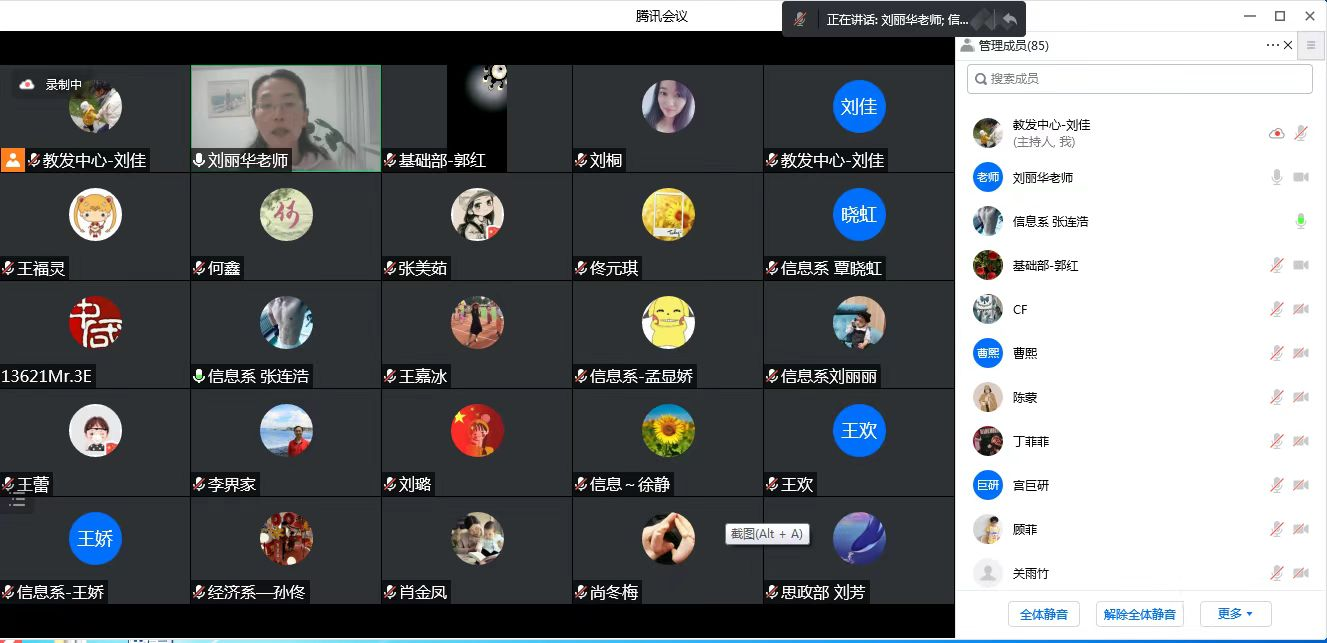Click the green microphone icon for 信息系 张连浩
Screen dimensions: 1327x643
click(x=1300, y=222)
